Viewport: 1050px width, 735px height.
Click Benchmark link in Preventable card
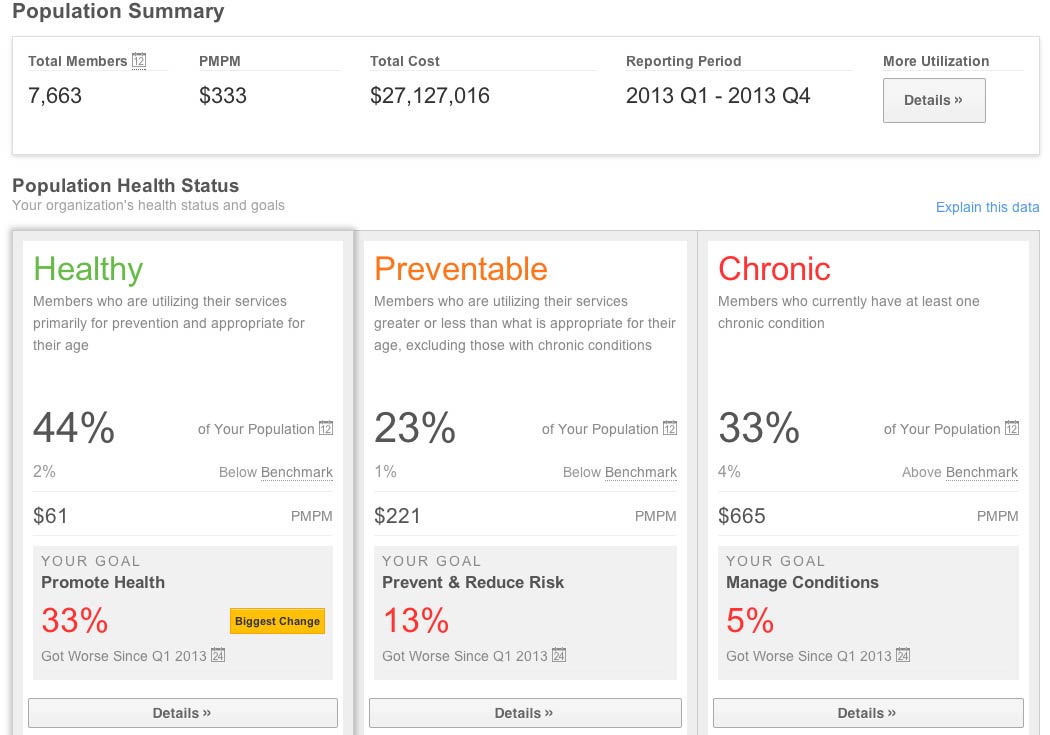point(641,473)
